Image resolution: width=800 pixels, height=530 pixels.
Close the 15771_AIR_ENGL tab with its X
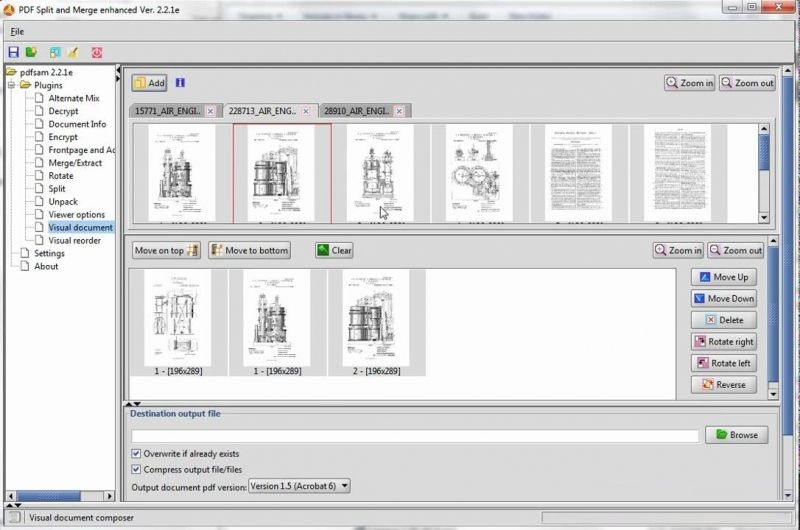210,111
